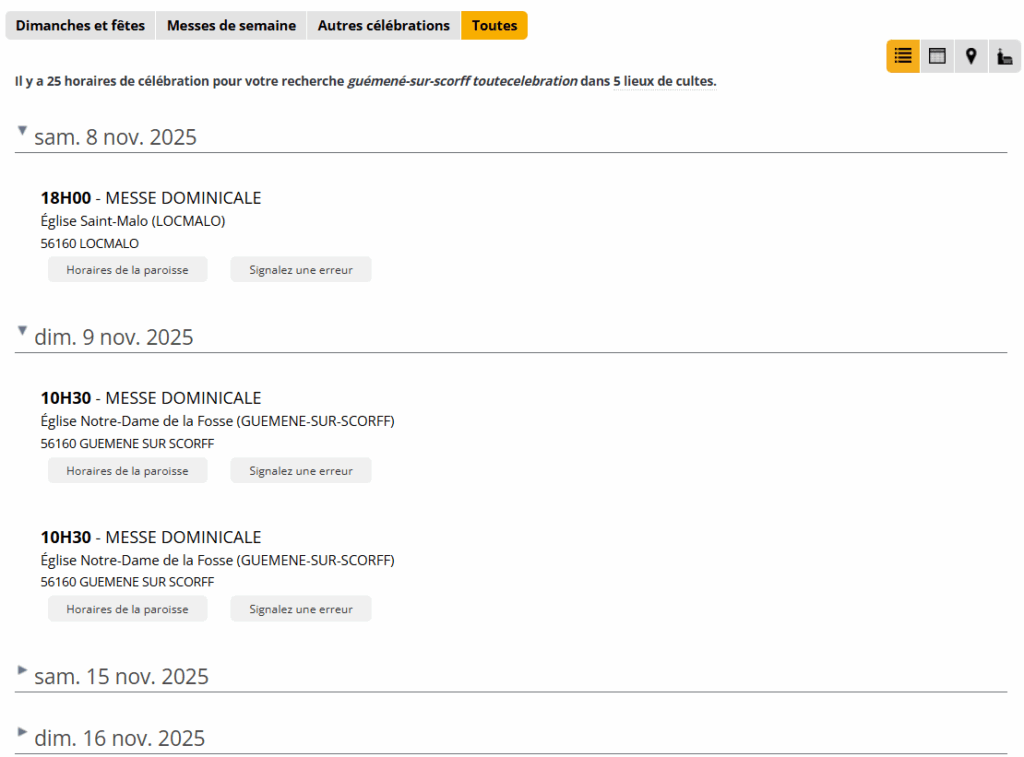Open parish schedule for second 10H30 mass

click(127, 609)
